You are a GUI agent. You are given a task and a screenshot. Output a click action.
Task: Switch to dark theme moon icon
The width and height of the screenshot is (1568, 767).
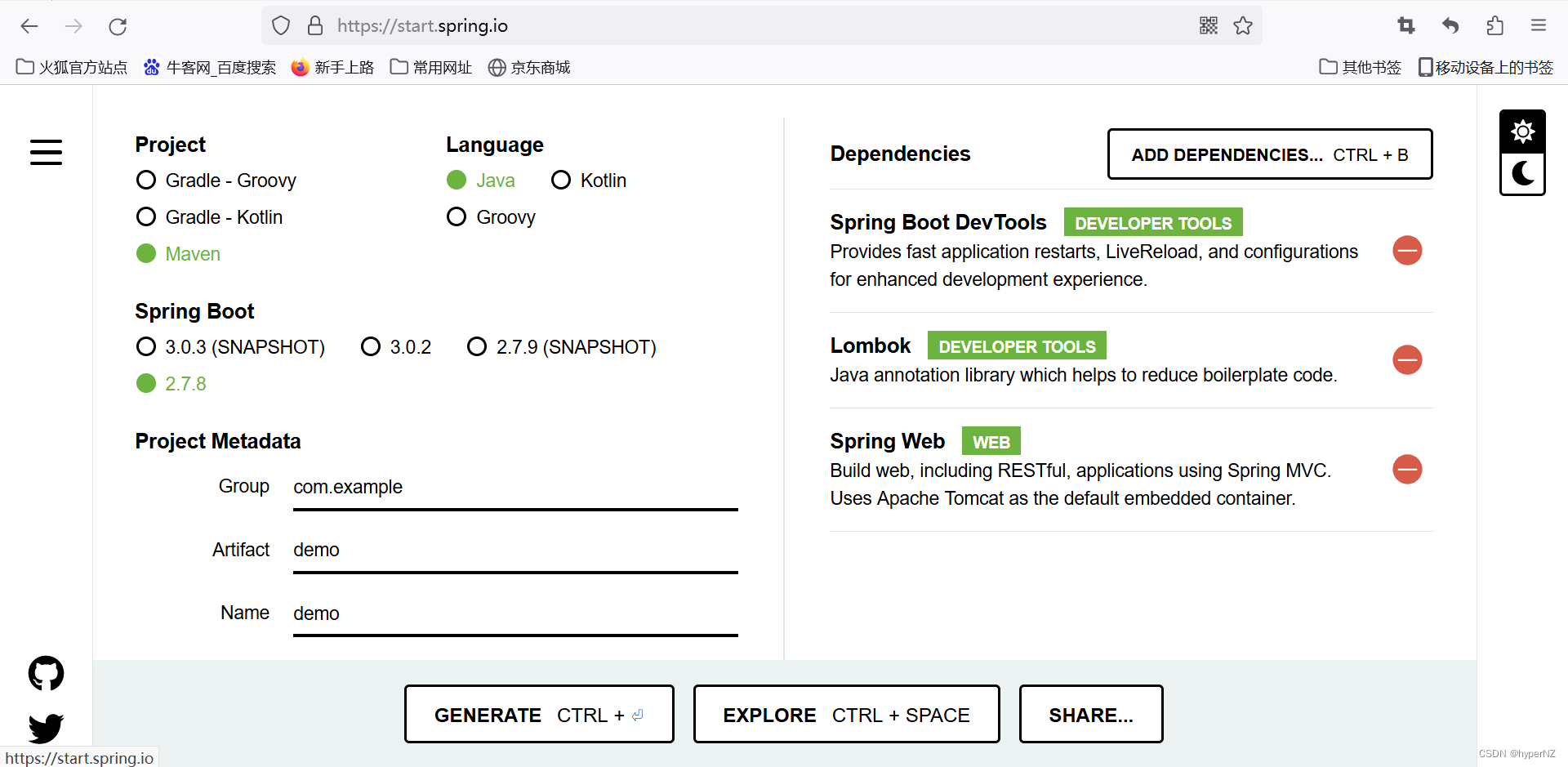pos(1522,173)
